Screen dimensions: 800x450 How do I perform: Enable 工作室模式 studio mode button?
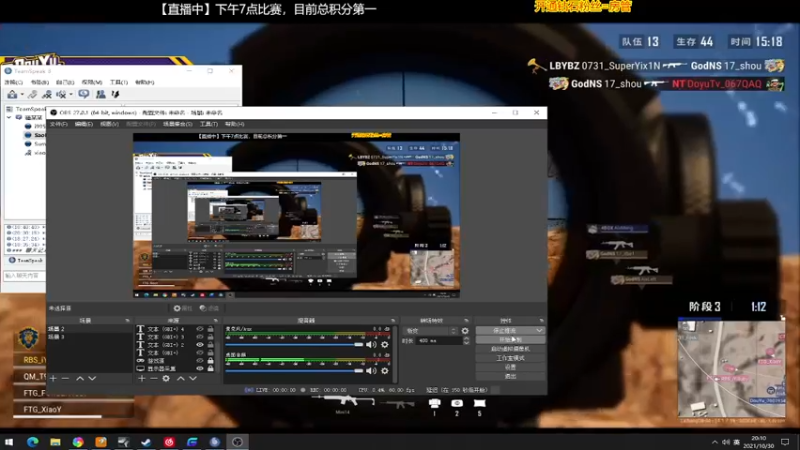pos(510,358)
